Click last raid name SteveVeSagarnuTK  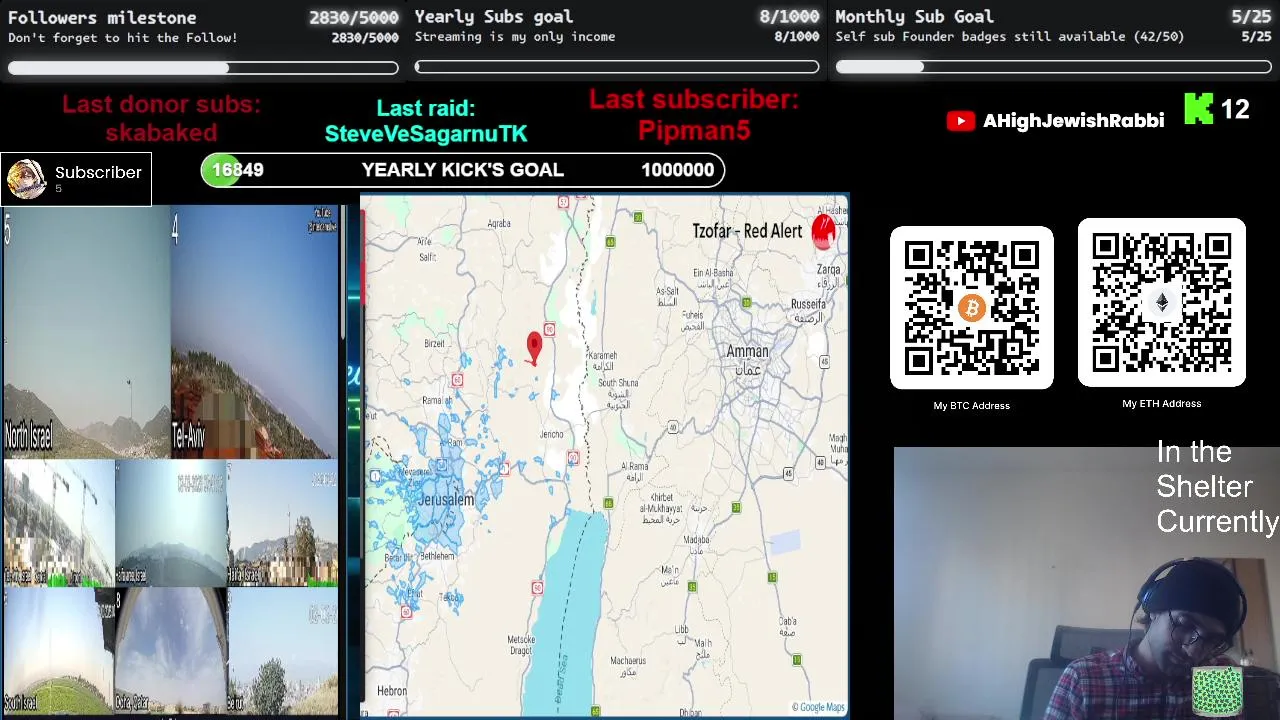coord(426,134)
